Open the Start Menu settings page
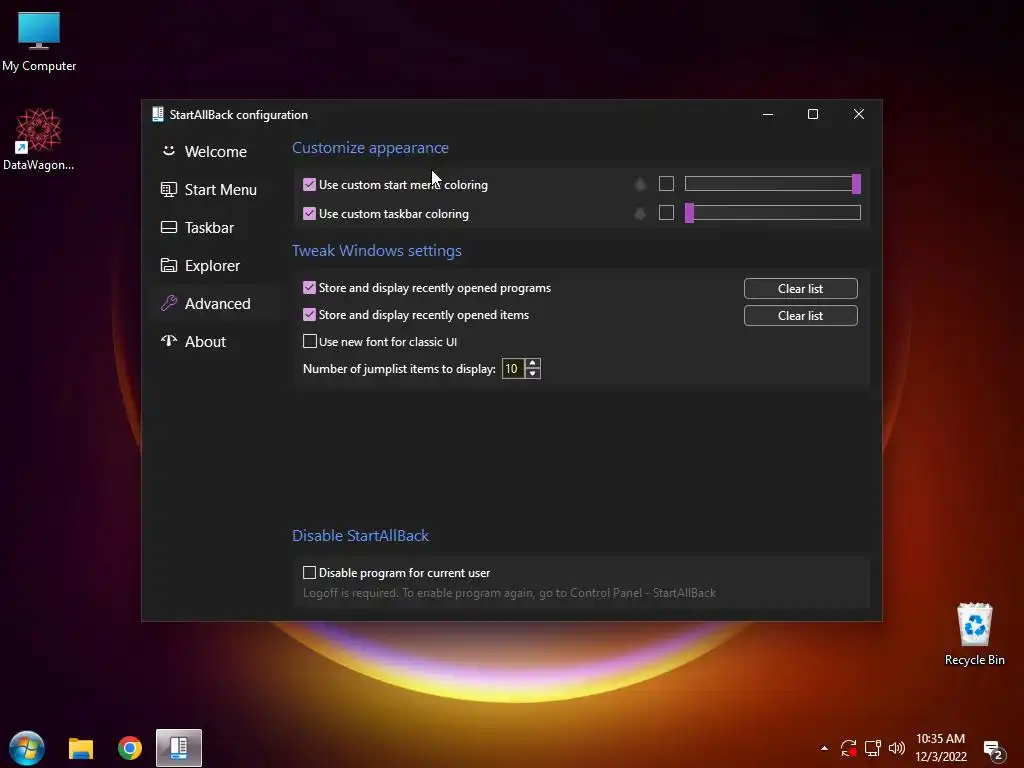This screenshot has height=768, width=1024. (x=209, y=189)
